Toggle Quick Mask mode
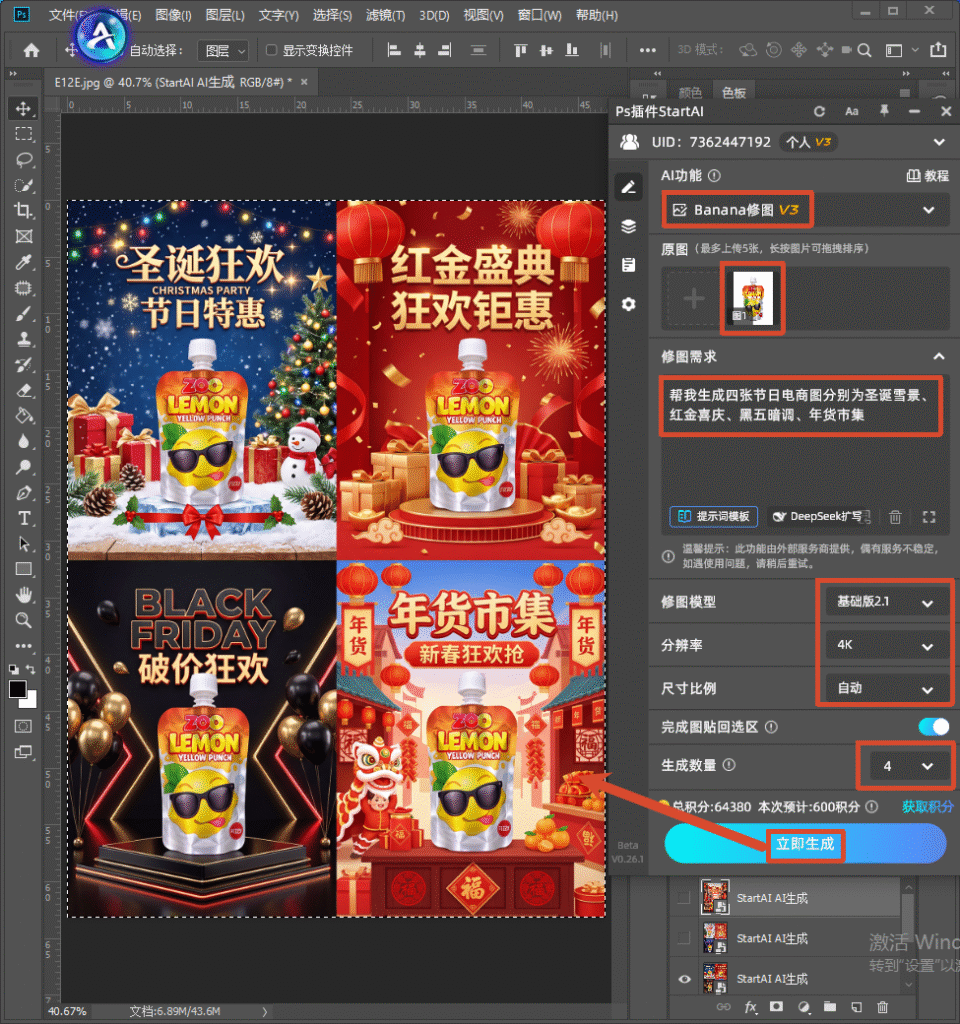 point(24,726)
